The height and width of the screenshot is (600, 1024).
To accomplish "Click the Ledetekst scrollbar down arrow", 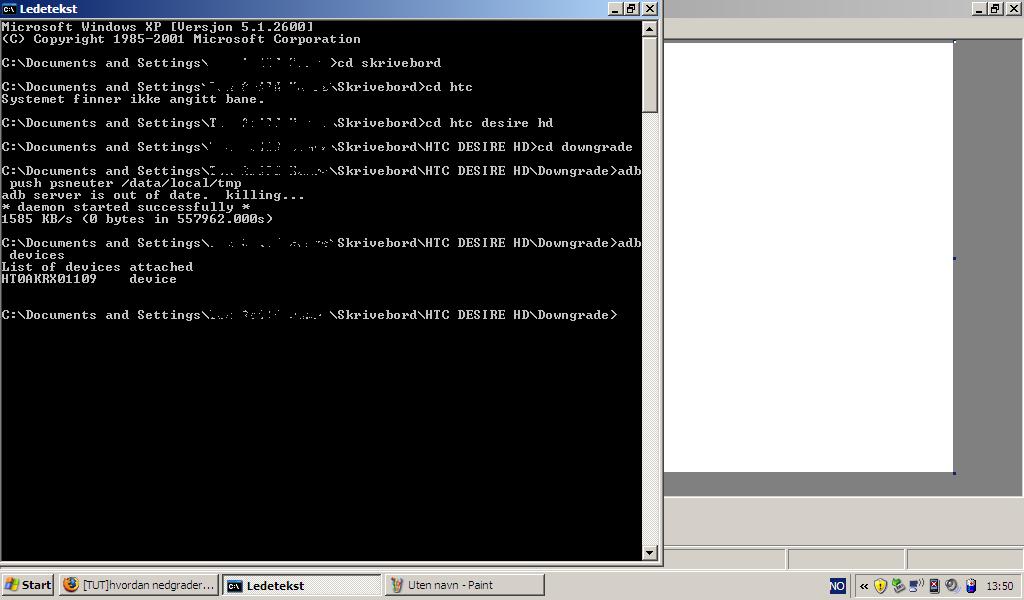I will 649,552.
